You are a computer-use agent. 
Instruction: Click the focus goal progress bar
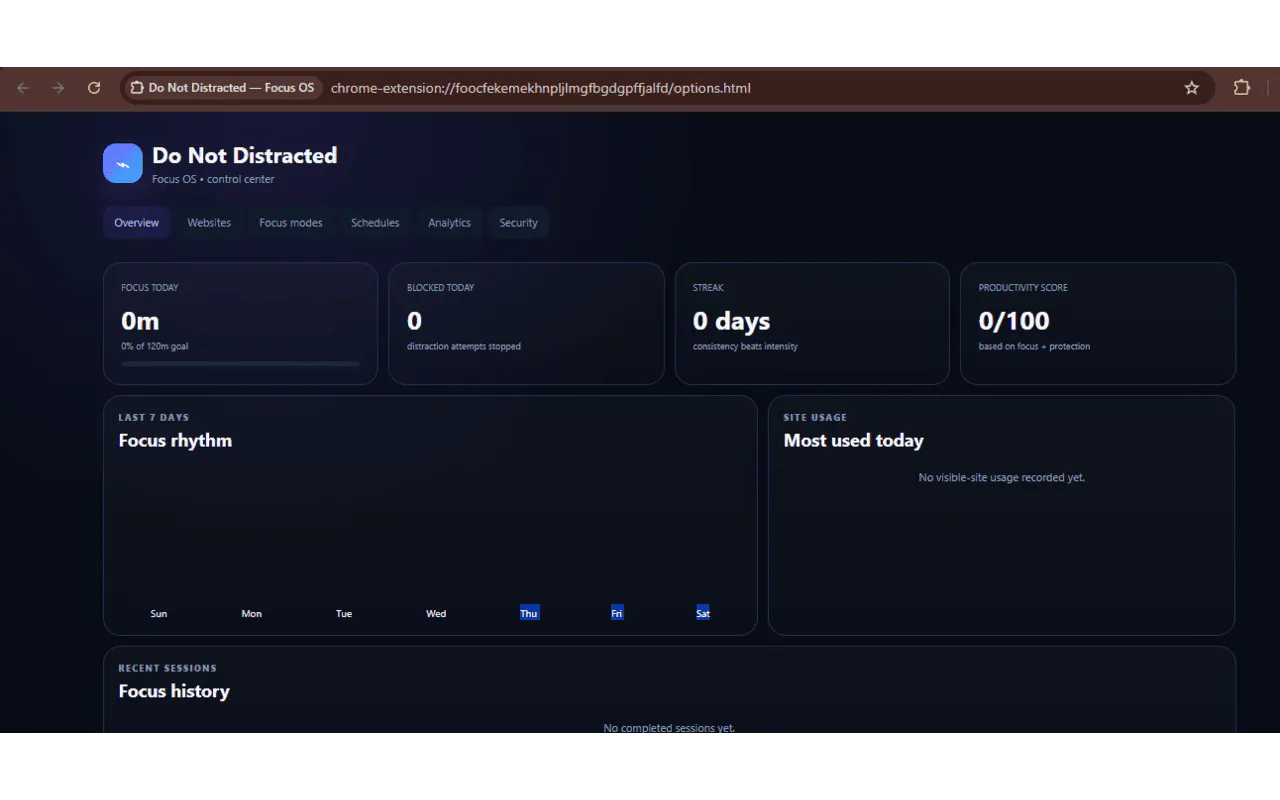240,364
